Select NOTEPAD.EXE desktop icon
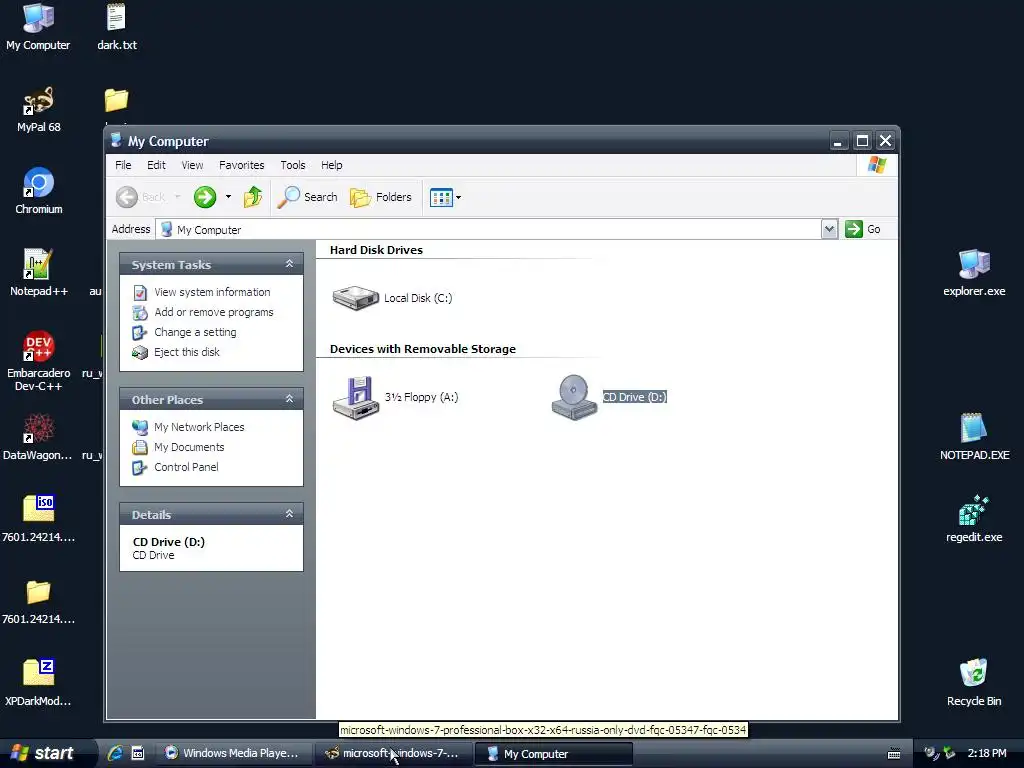Viewport: 1024px width, 768px height. [x=974, y=437]
